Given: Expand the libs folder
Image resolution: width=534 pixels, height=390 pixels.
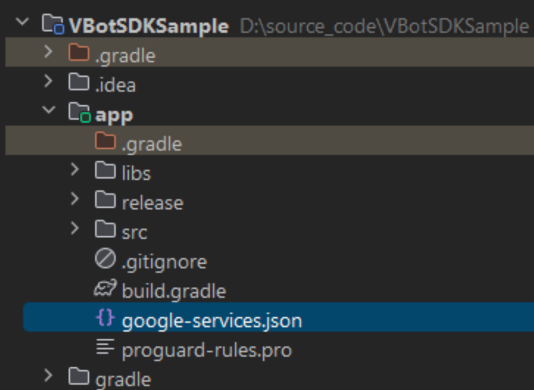Looking at the screenshot, I should point(75,169).
